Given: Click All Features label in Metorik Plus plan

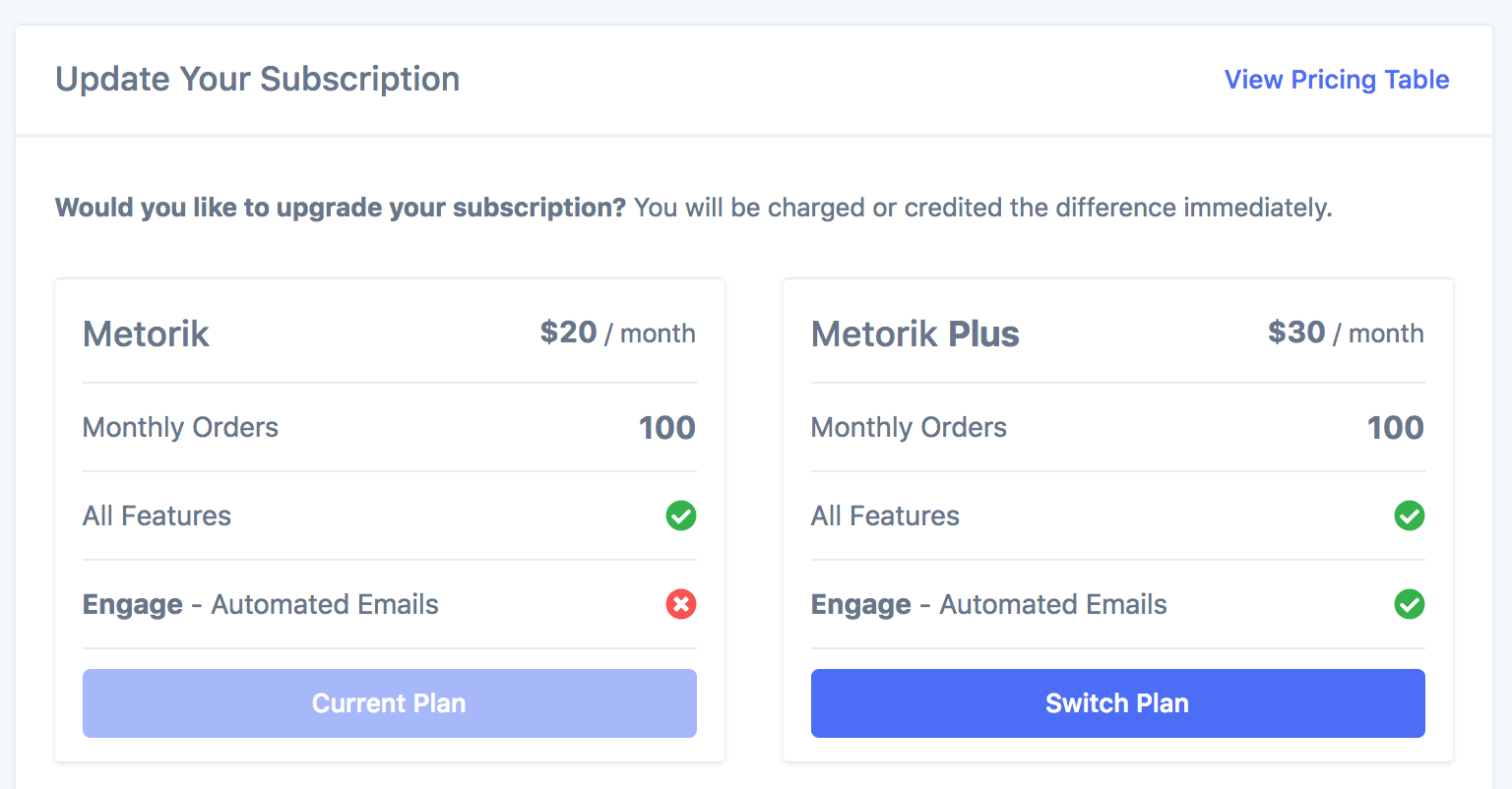Looking at the screenshot, I should point(885,516).
